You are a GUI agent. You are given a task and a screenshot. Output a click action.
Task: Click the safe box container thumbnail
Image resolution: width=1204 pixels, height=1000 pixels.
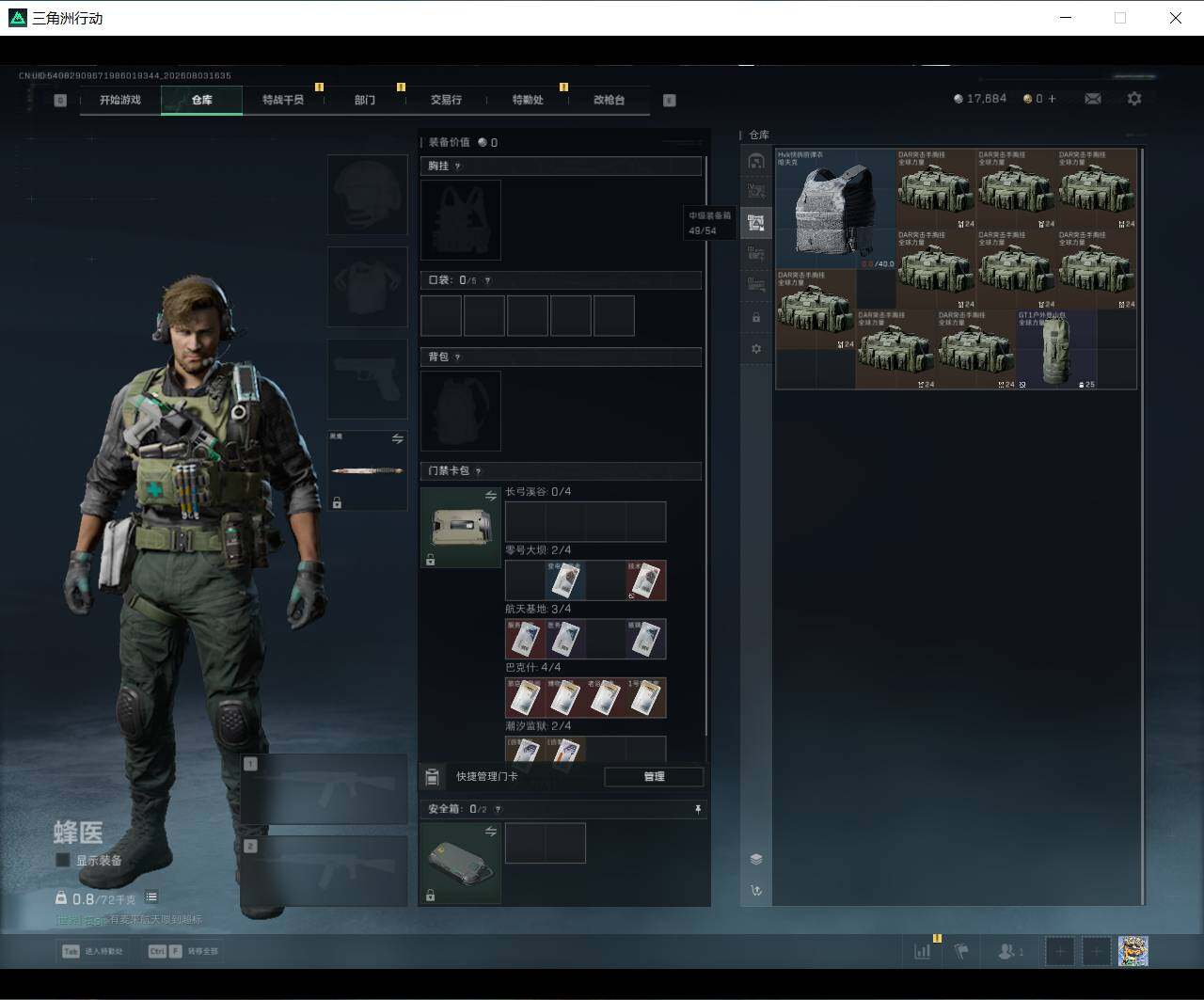[461, 864]
